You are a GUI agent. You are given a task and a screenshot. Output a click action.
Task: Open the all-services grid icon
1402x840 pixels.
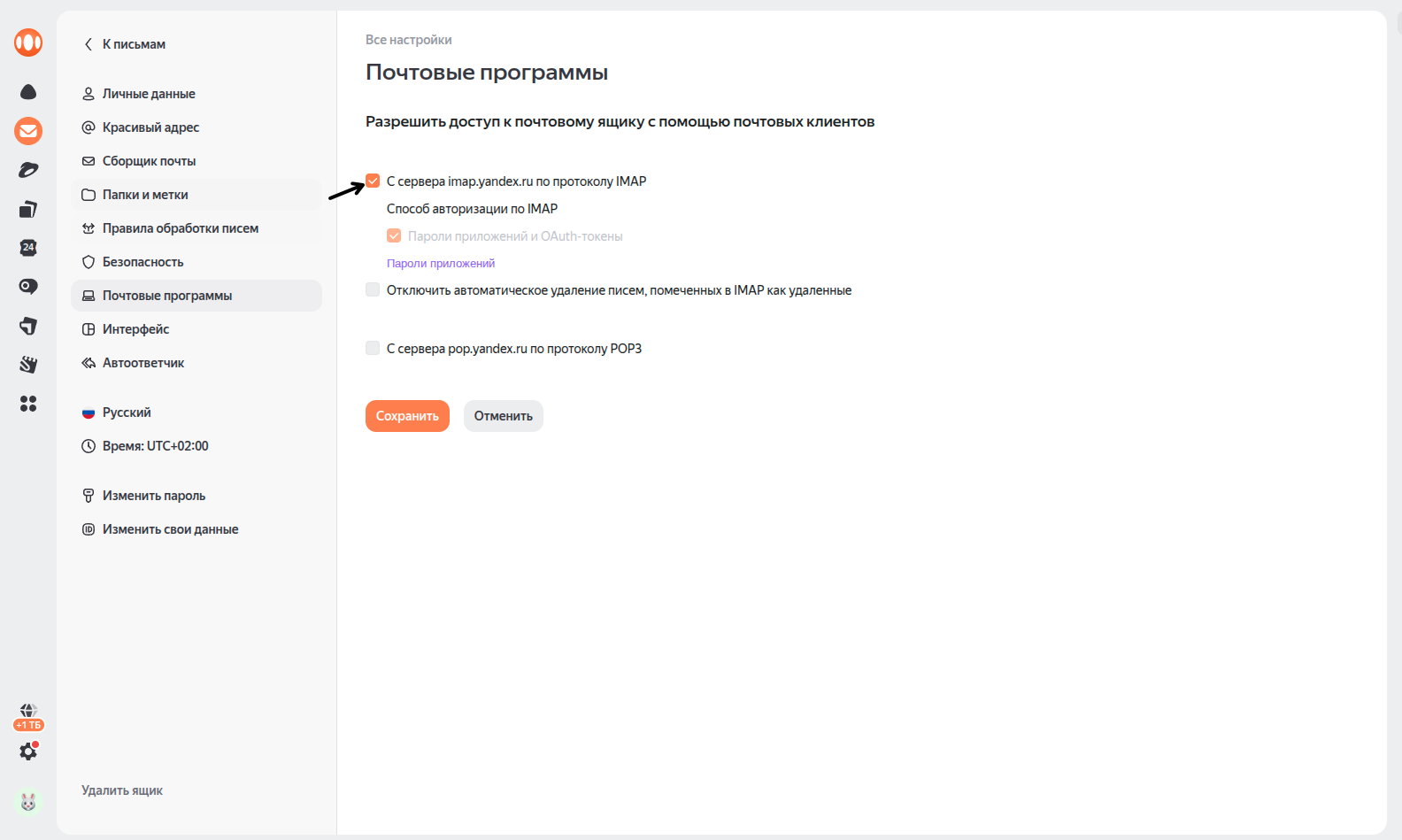click(27, 404)
